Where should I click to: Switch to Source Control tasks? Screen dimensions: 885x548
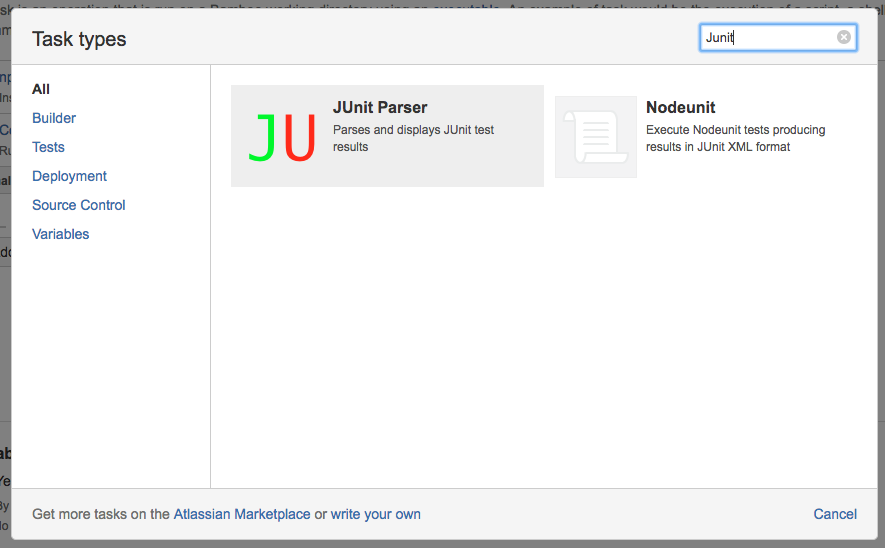pos(78,205)
